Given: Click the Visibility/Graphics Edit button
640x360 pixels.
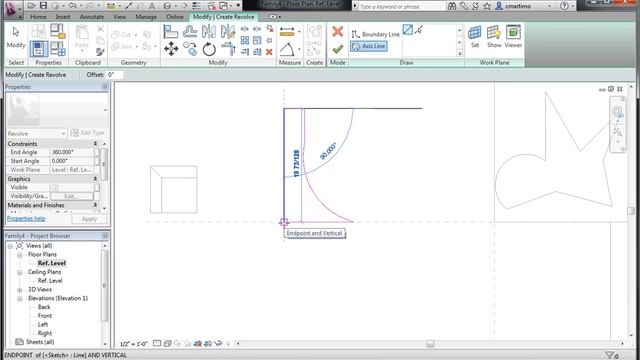Looking at the screenshot, I should tap(71, 196).
